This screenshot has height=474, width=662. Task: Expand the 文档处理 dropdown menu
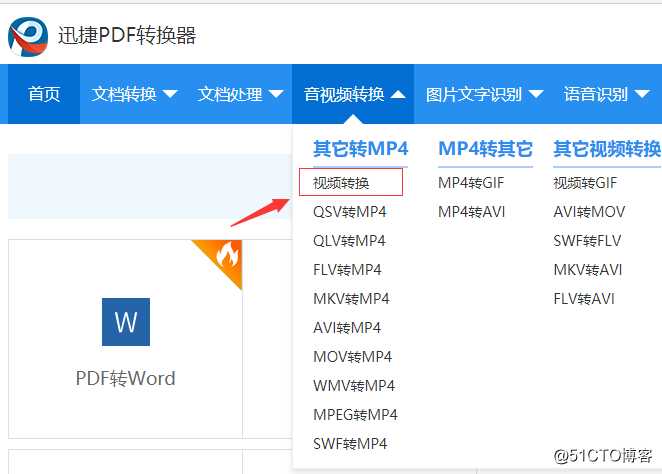[x=243, y=94]
